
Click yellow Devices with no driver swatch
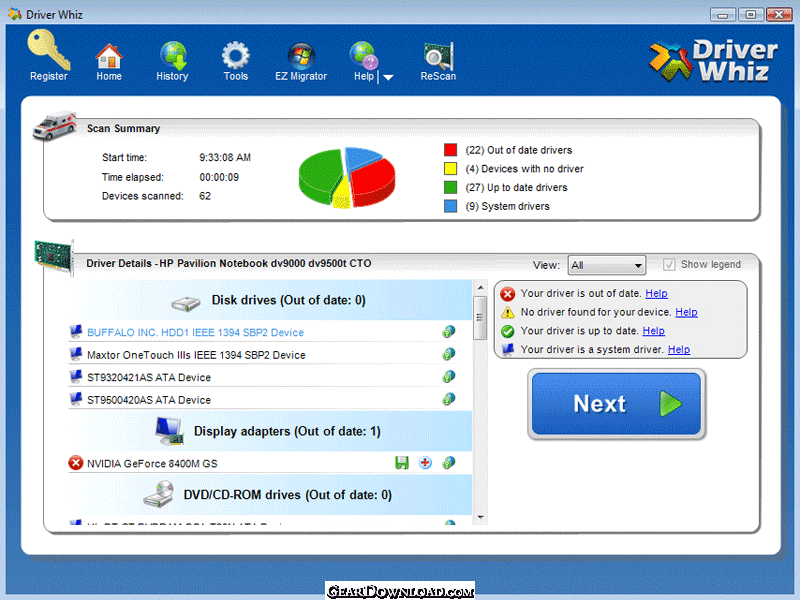450,169
